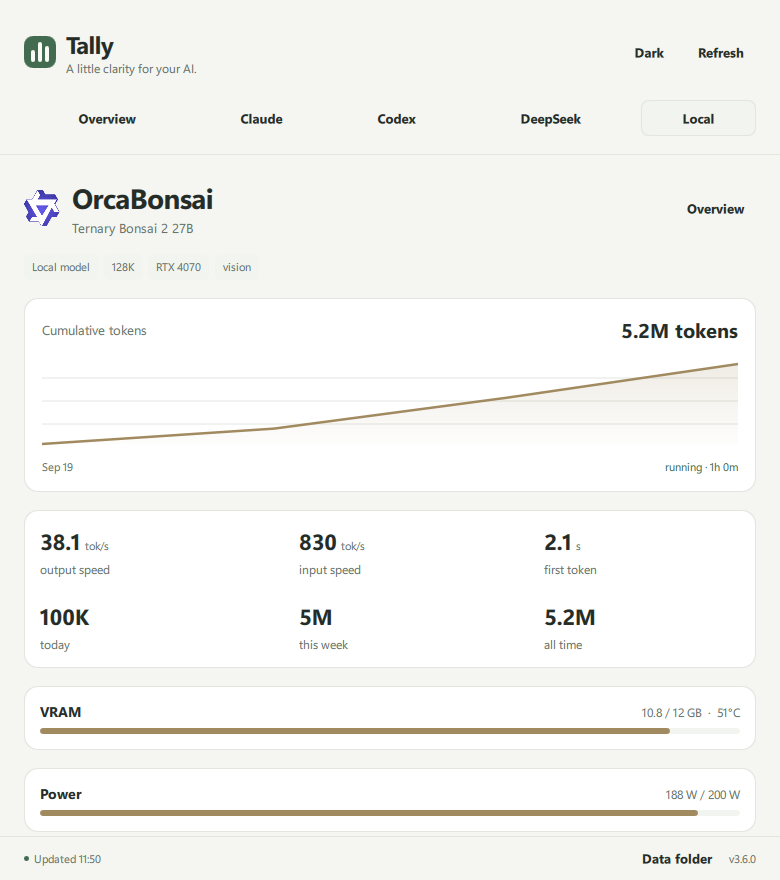Click the 100K today value

pyautogui.click(x=65, y=618)
